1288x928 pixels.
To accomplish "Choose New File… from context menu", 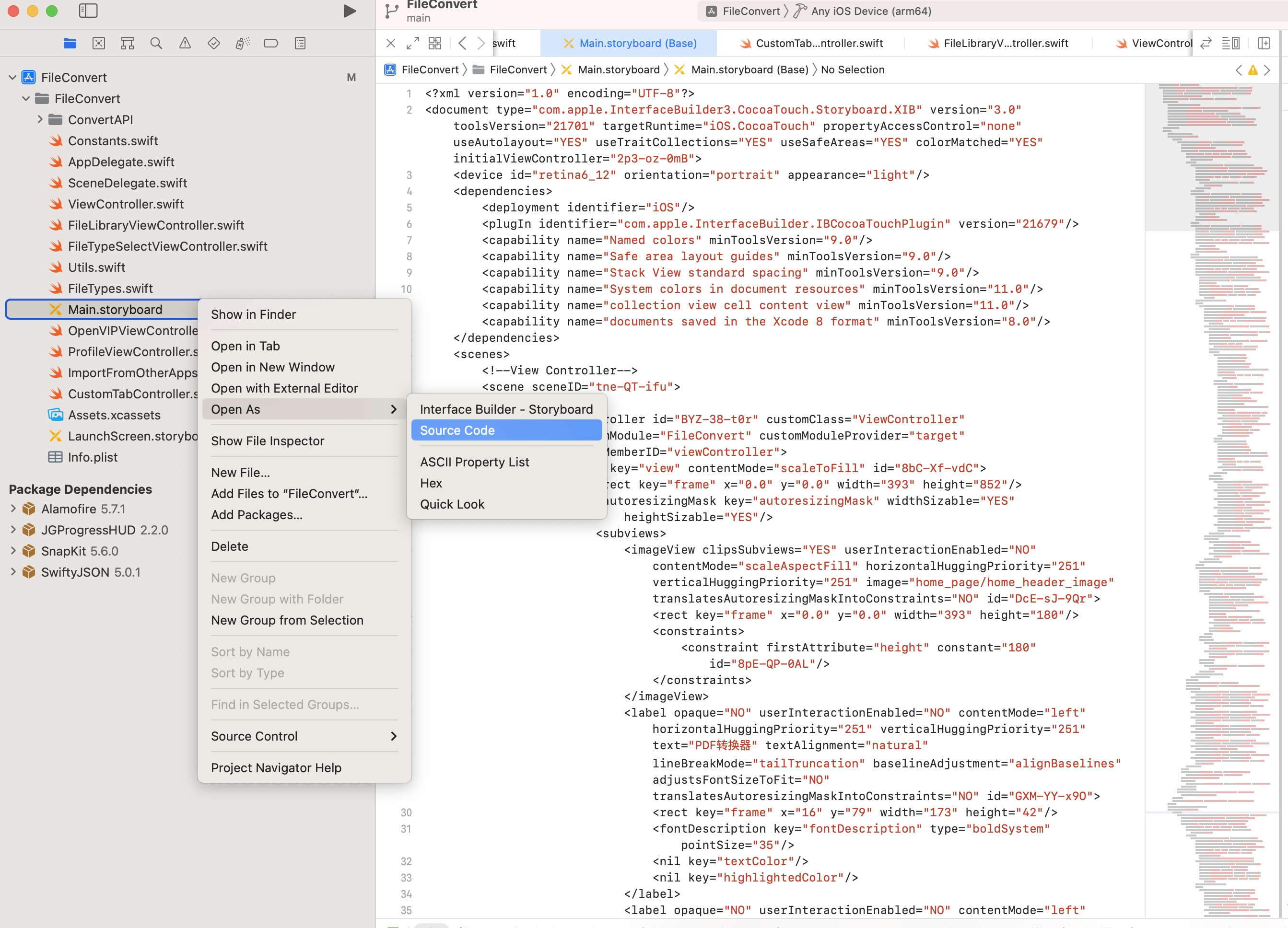I will tap(304, 472).
